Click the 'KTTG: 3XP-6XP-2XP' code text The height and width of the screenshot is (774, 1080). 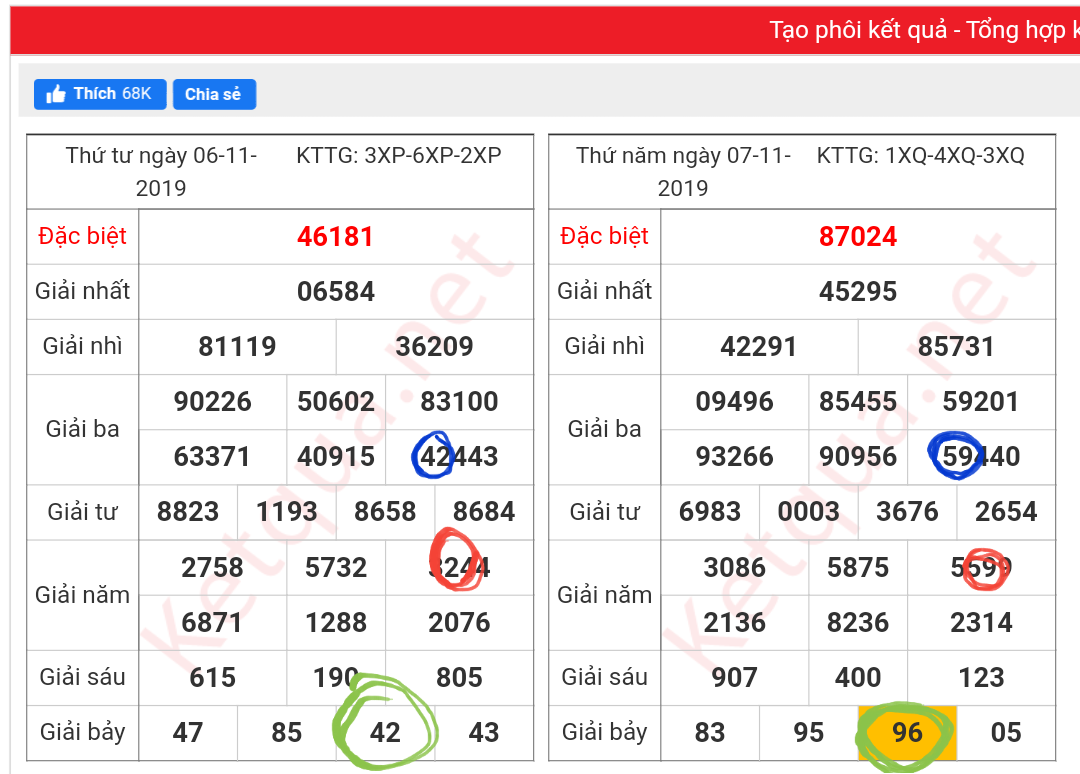click(x=398, y=156)
